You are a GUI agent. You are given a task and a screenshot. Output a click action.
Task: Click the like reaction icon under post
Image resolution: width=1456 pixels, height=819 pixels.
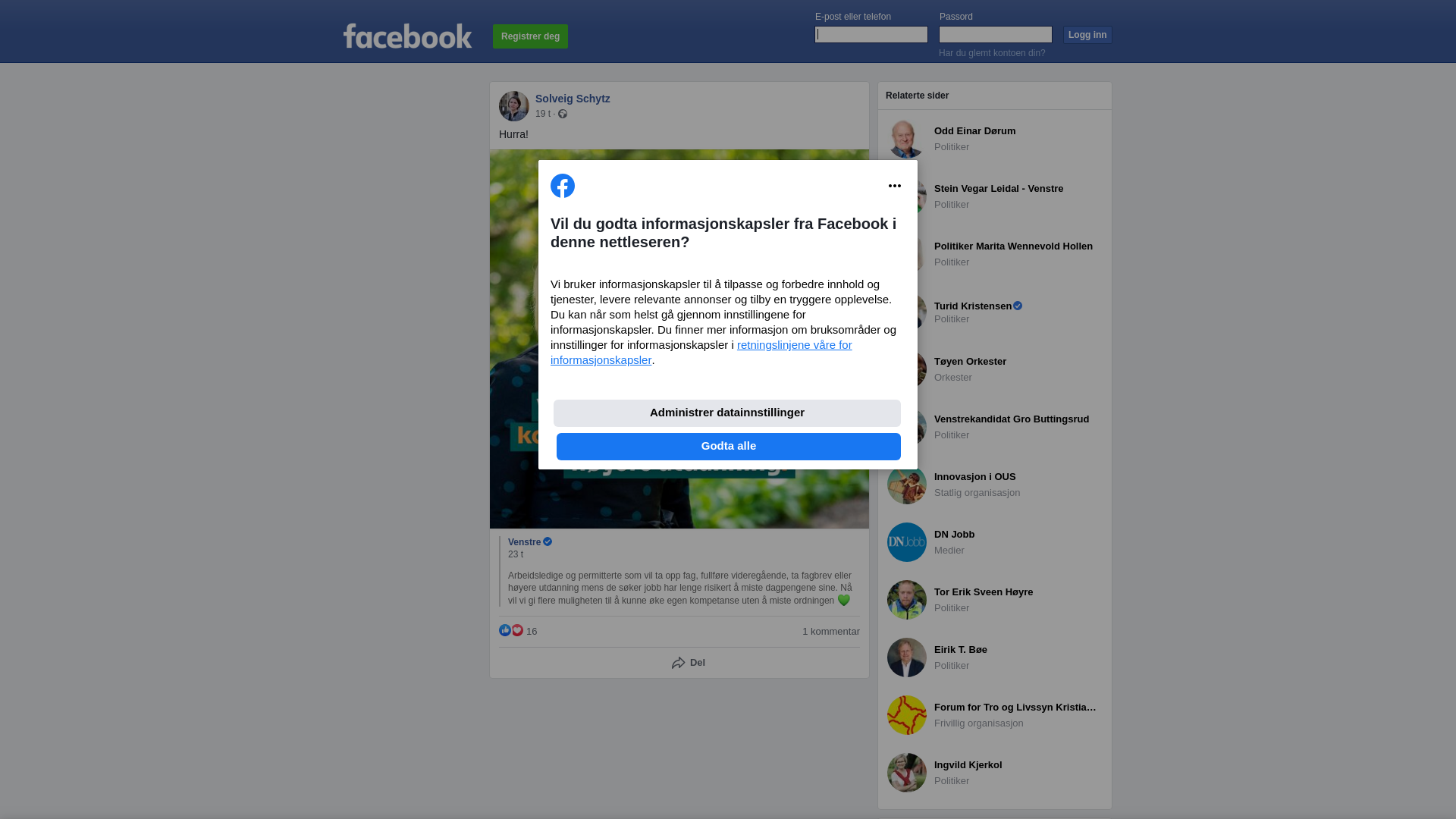(x=505, y=630)
